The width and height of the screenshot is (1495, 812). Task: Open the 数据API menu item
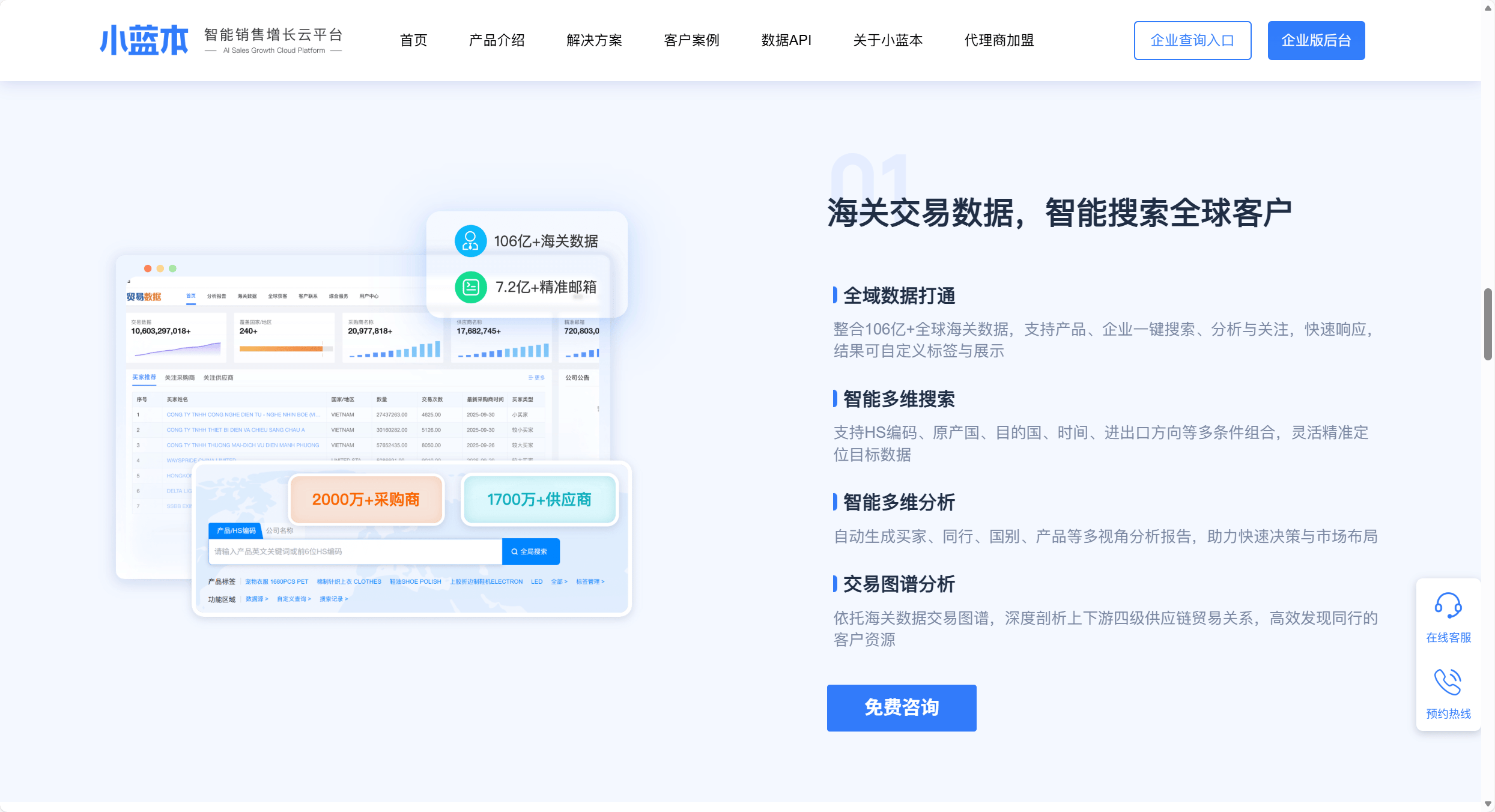tap(786, 40)
